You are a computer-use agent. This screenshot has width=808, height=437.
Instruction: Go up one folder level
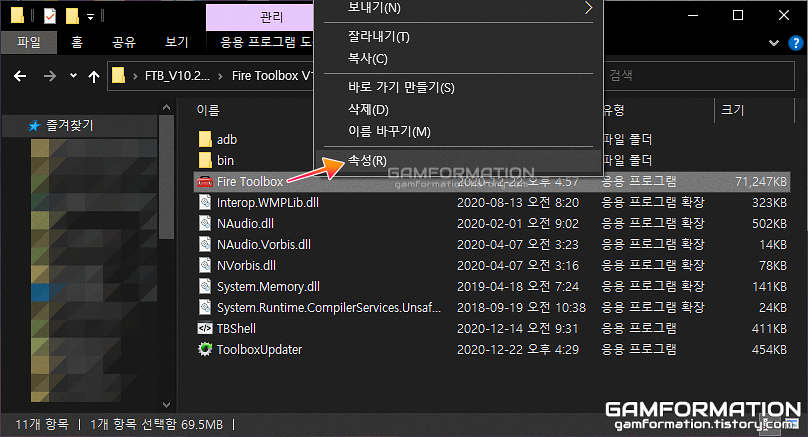pyautogui.click(x=94, y=77)
